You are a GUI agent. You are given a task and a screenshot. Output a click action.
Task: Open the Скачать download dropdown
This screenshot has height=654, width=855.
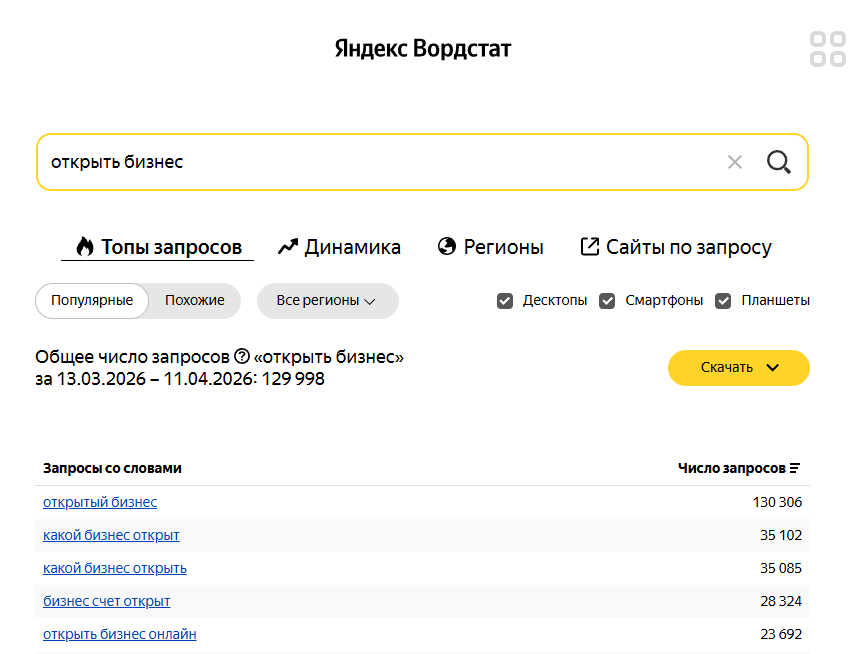pos(738,368)
